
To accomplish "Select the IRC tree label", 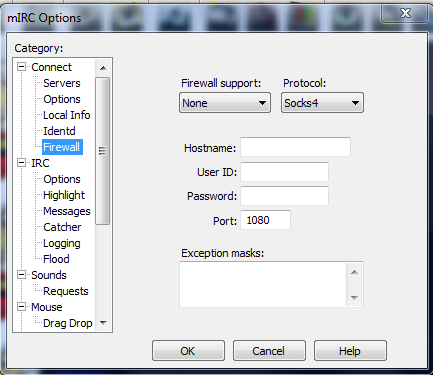I will click(x=40, y=163).
